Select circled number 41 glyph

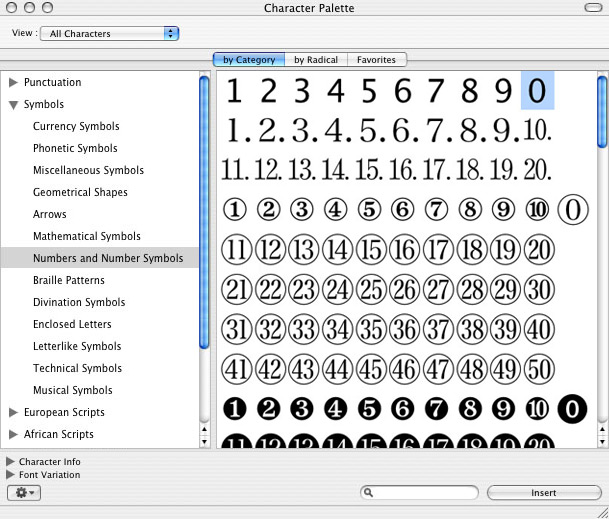(237, 369)
